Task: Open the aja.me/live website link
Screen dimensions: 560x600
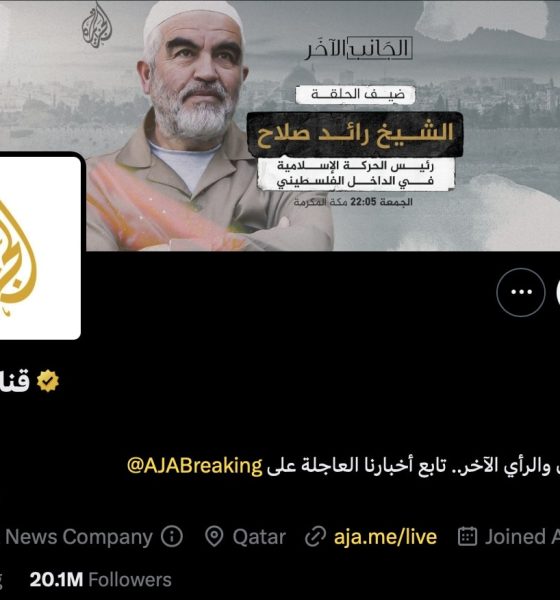Action: 385,536
